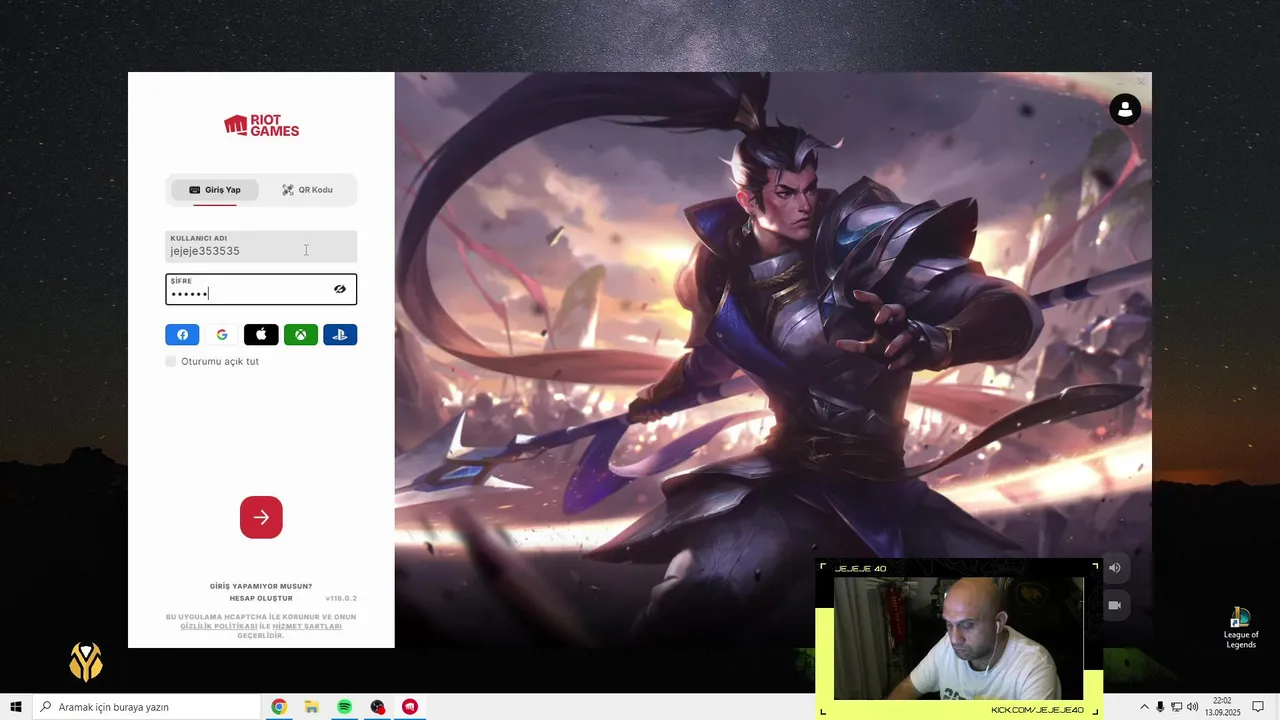The image size is (1280, 720).
Task: Open the Hizmet Şartları link
Action: coord(307,626)
